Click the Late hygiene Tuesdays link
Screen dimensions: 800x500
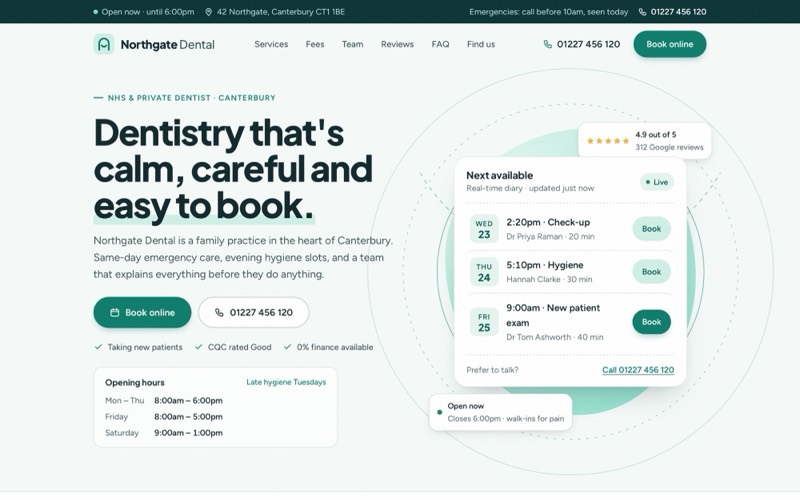[286, 382]
